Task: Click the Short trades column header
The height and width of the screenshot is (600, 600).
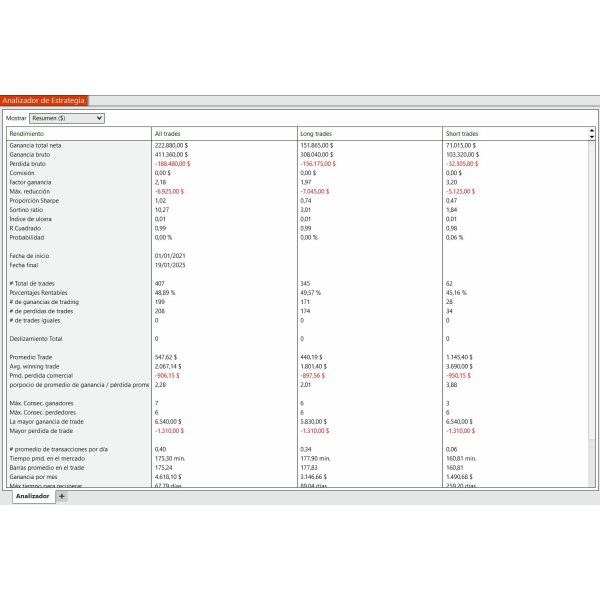Action: tap(461, 133)
